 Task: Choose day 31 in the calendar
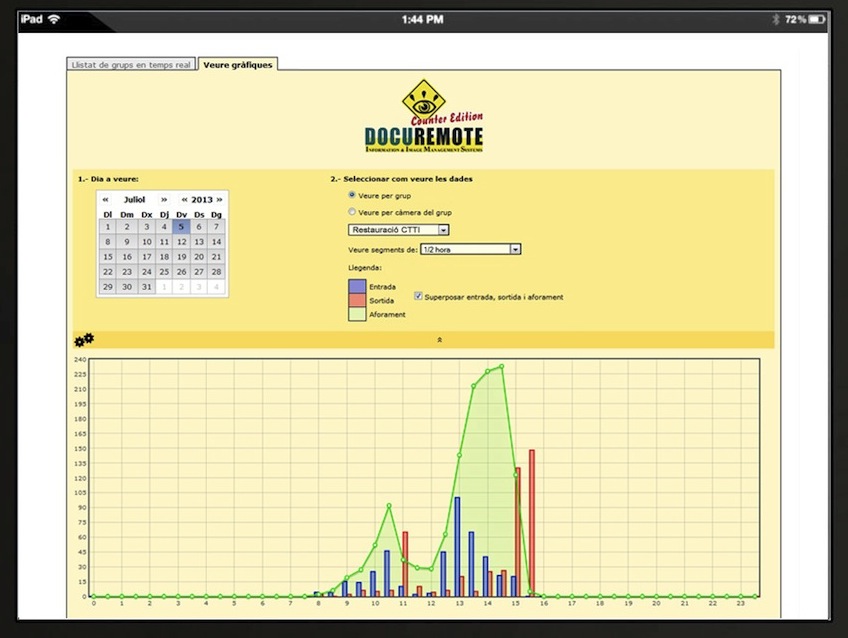145,287
